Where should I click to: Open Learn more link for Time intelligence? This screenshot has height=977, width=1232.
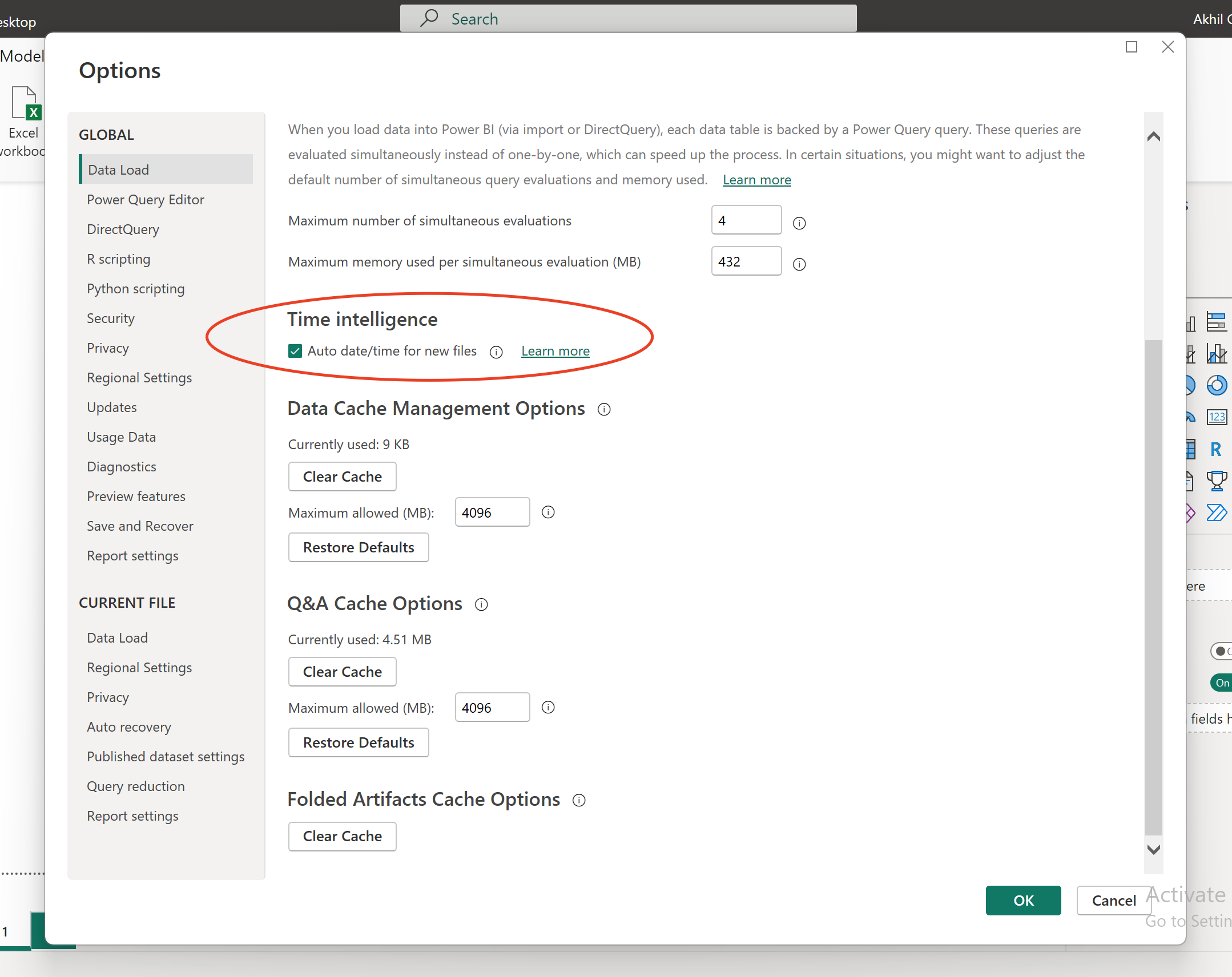pyautogui.click(x=555, y=351)
